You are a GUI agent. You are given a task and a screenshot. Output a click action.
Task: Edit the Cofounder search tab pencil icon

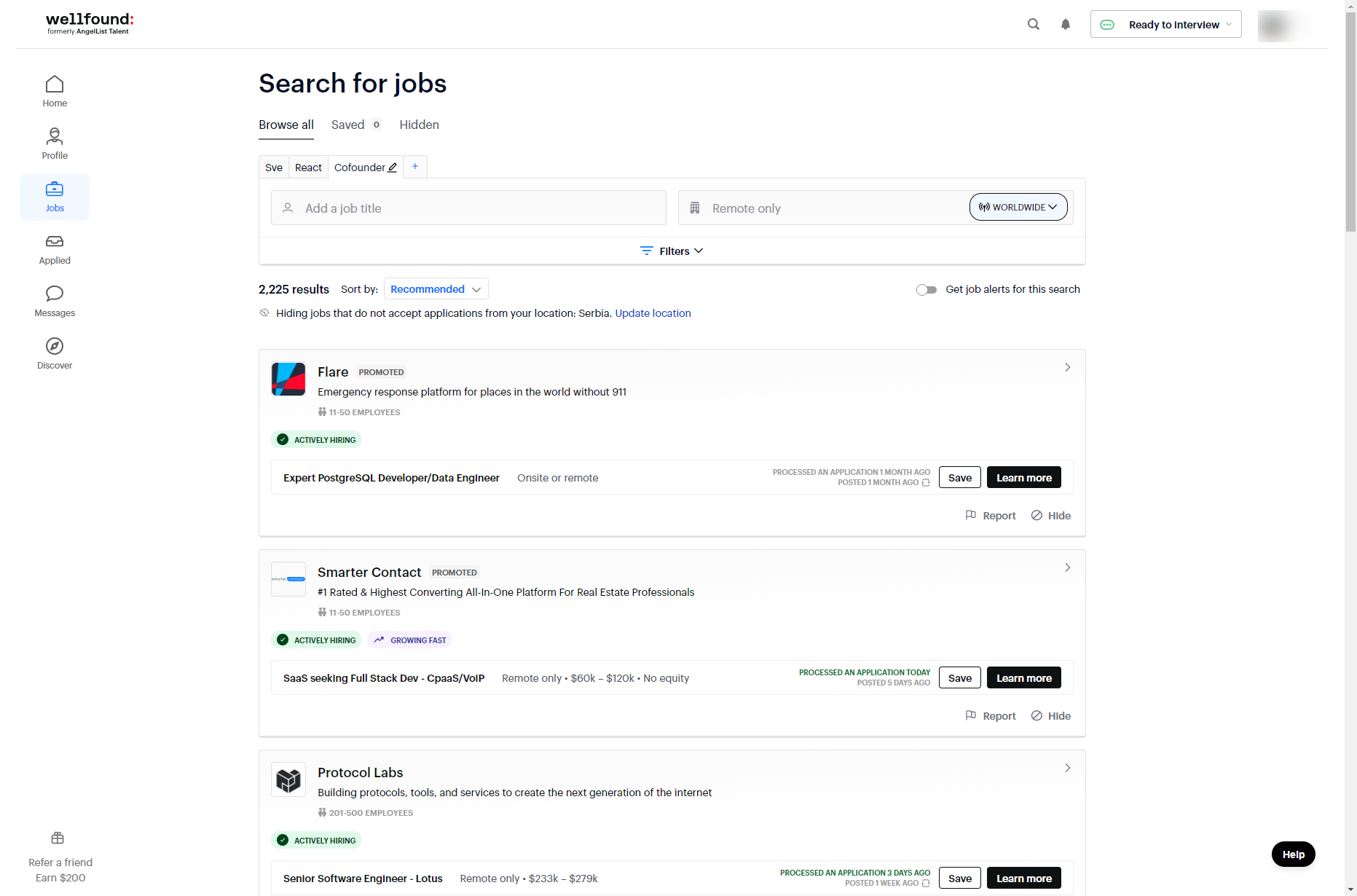tap(392, 168)
